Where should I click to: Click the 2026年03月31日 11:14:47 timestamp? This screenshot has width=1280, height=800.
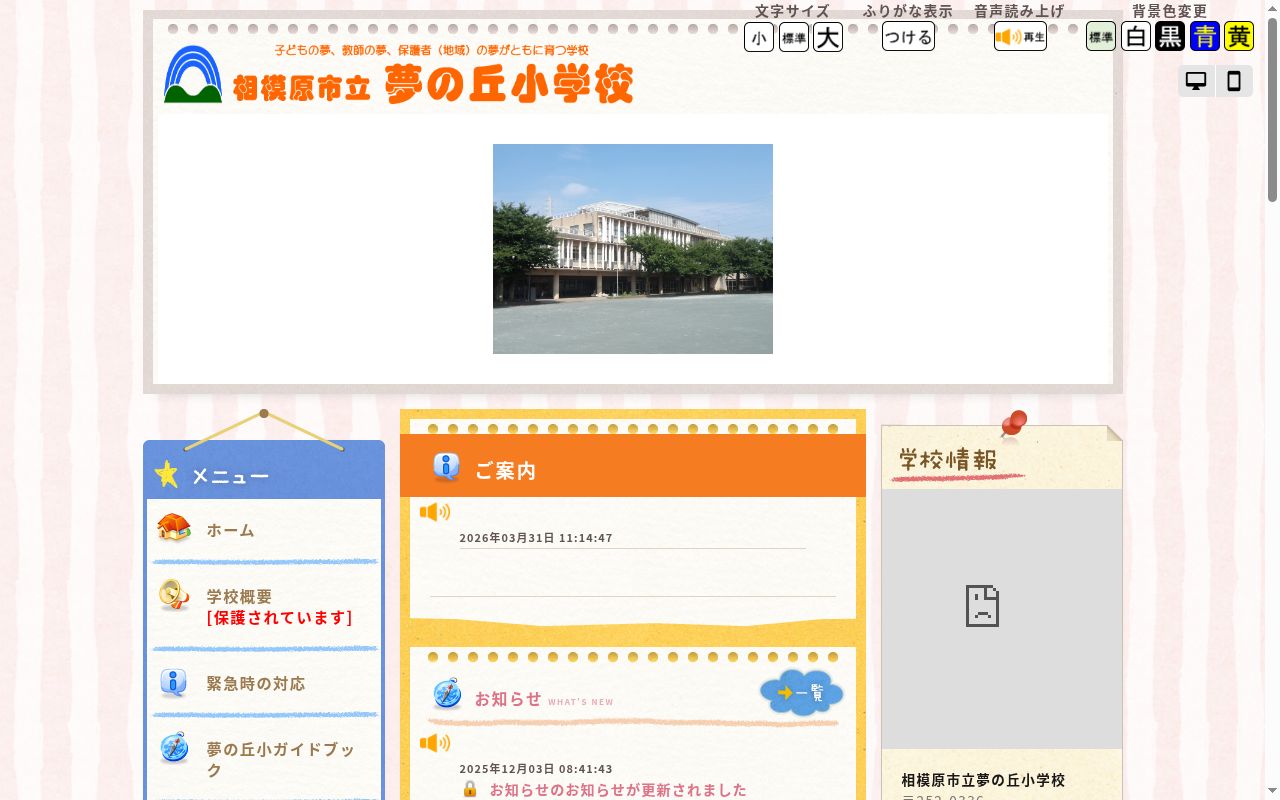click(536, 538)
